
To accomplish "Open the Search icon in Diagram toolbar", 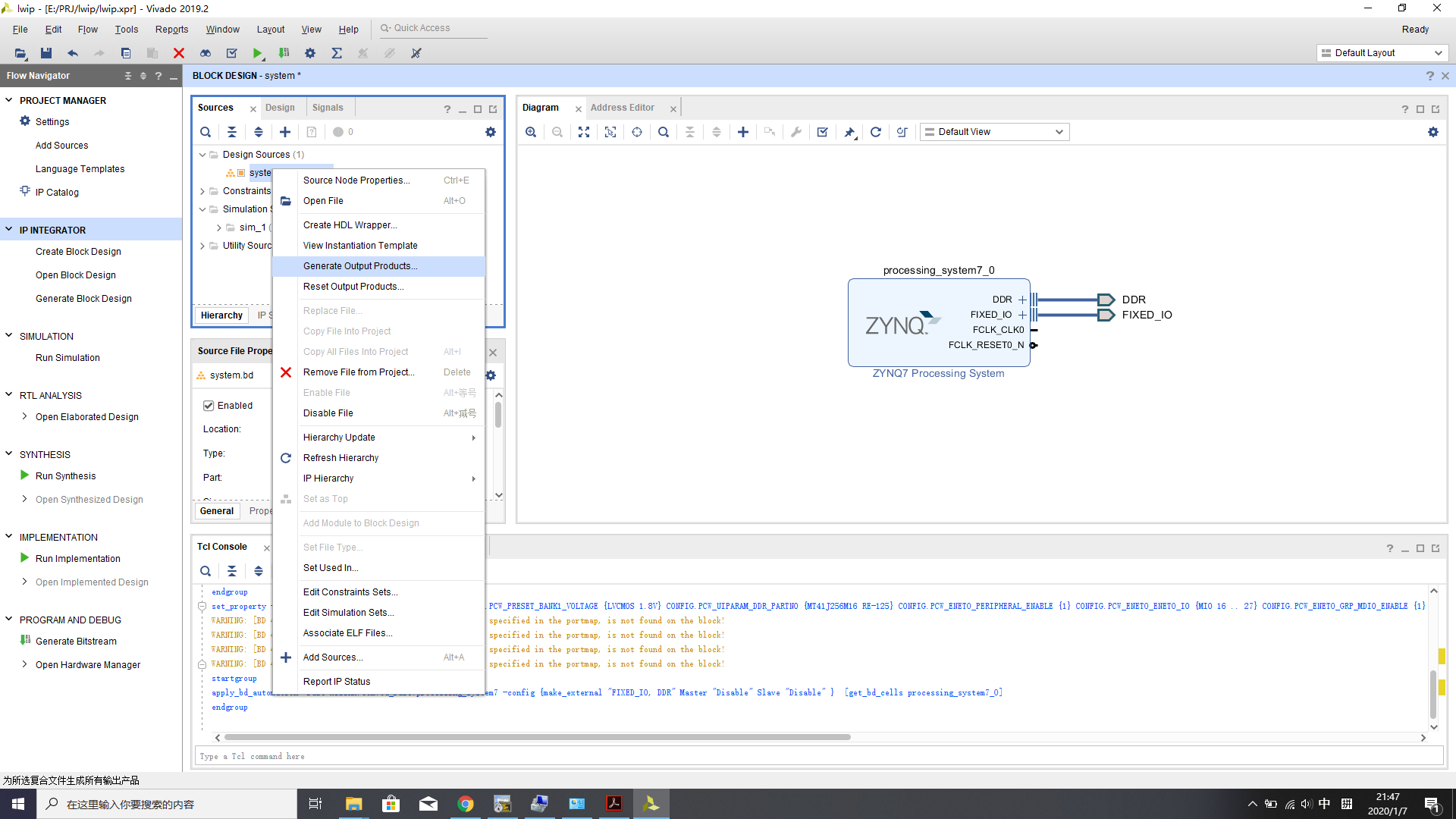I will click(664, 131).
